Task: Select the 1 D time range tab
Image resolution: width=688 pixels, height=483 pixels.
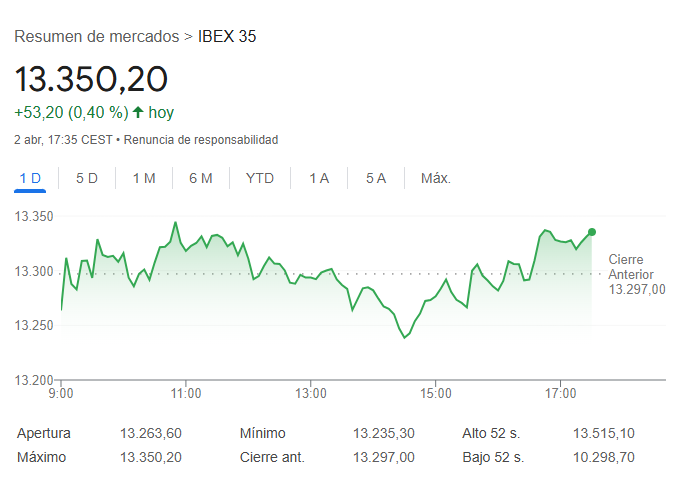Action: 30,179
